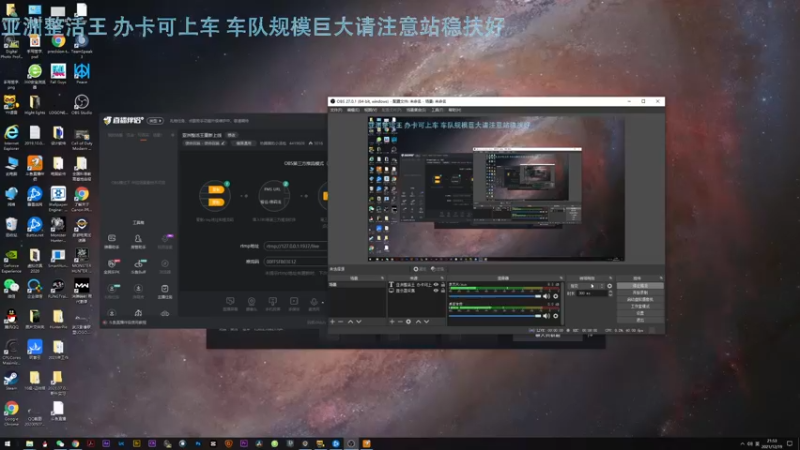This screenshot has width=800, height=450.
Task: Remove selected source with minus in Sources panel
Action: [400, 322]
